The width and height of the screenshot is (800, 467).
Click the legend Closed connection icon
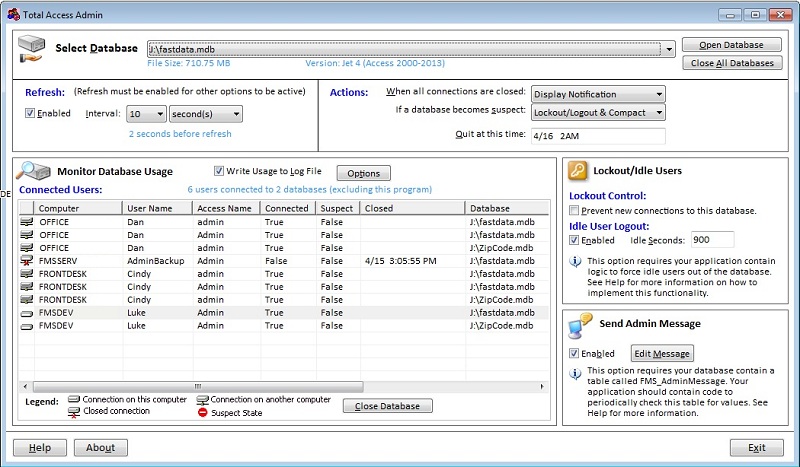point(74,412)
